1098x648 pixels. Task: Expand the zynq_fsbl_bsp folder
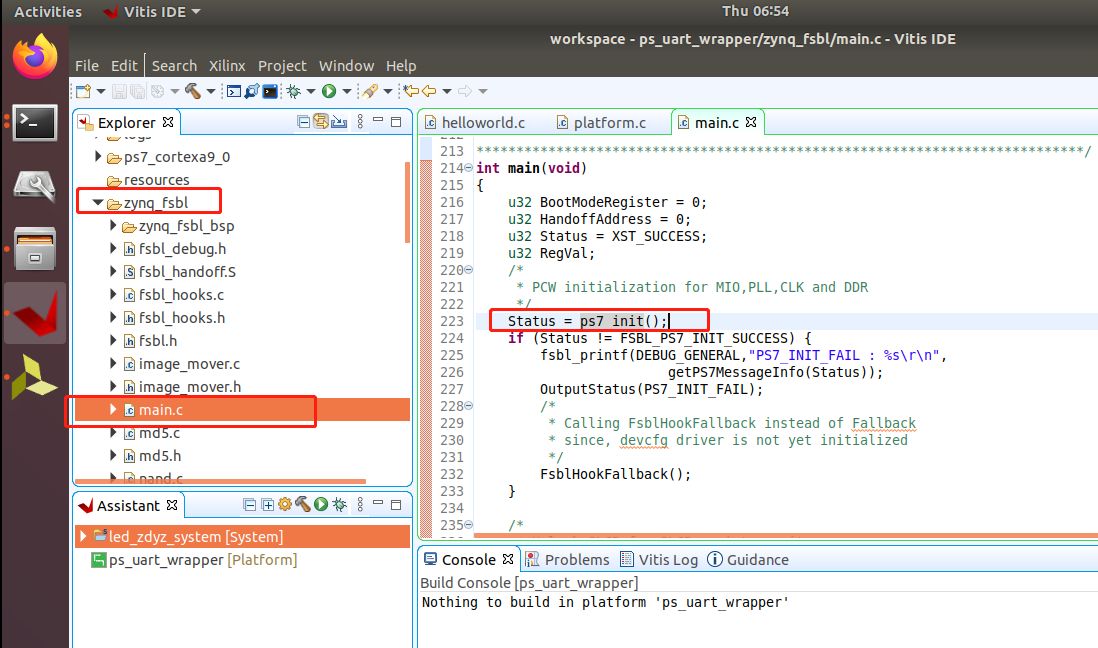pos(115,226)
